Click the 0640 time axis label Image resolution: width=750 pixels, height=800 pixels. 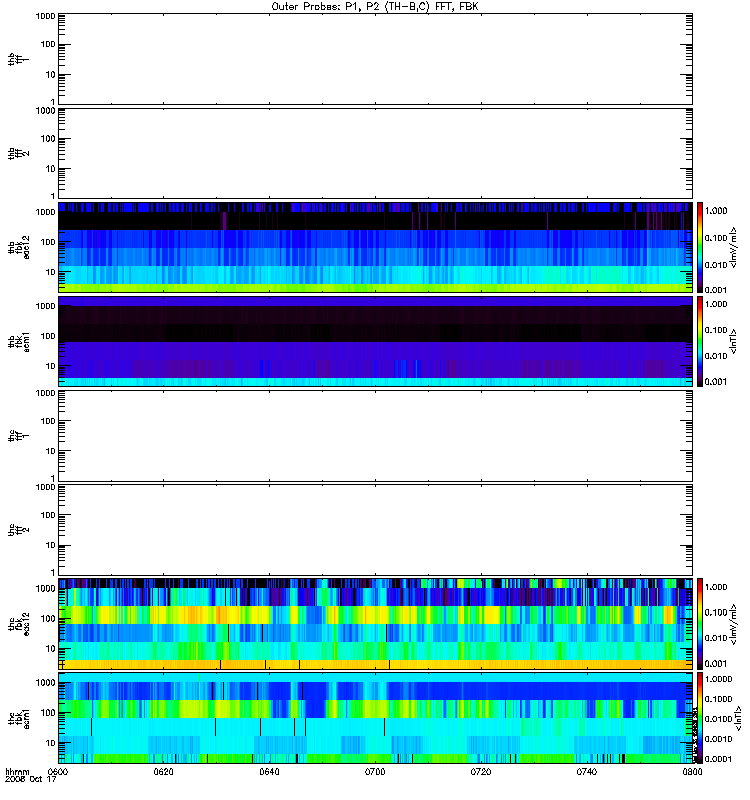point(269,772)
